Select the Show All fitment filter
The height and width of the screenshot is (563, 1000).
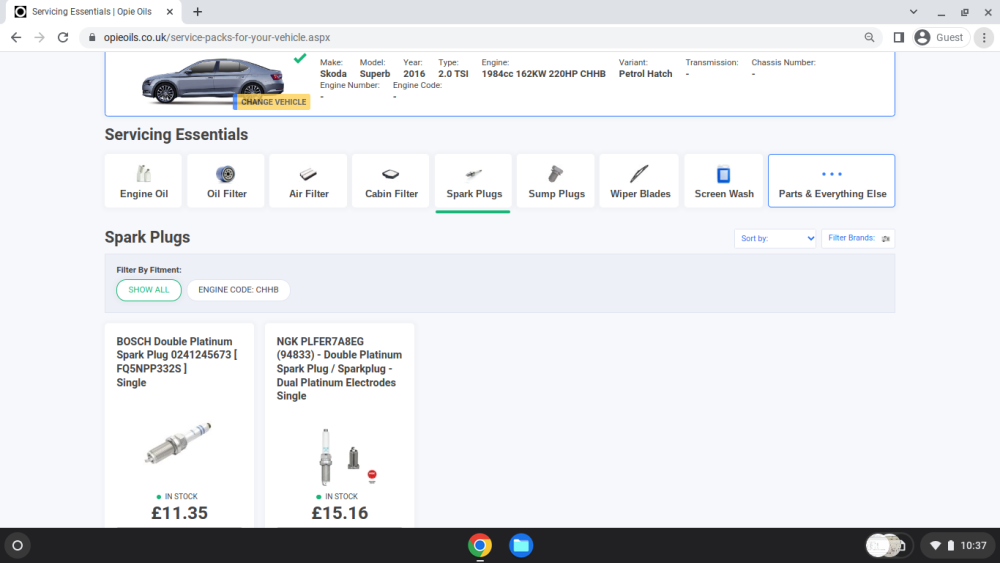149,290
